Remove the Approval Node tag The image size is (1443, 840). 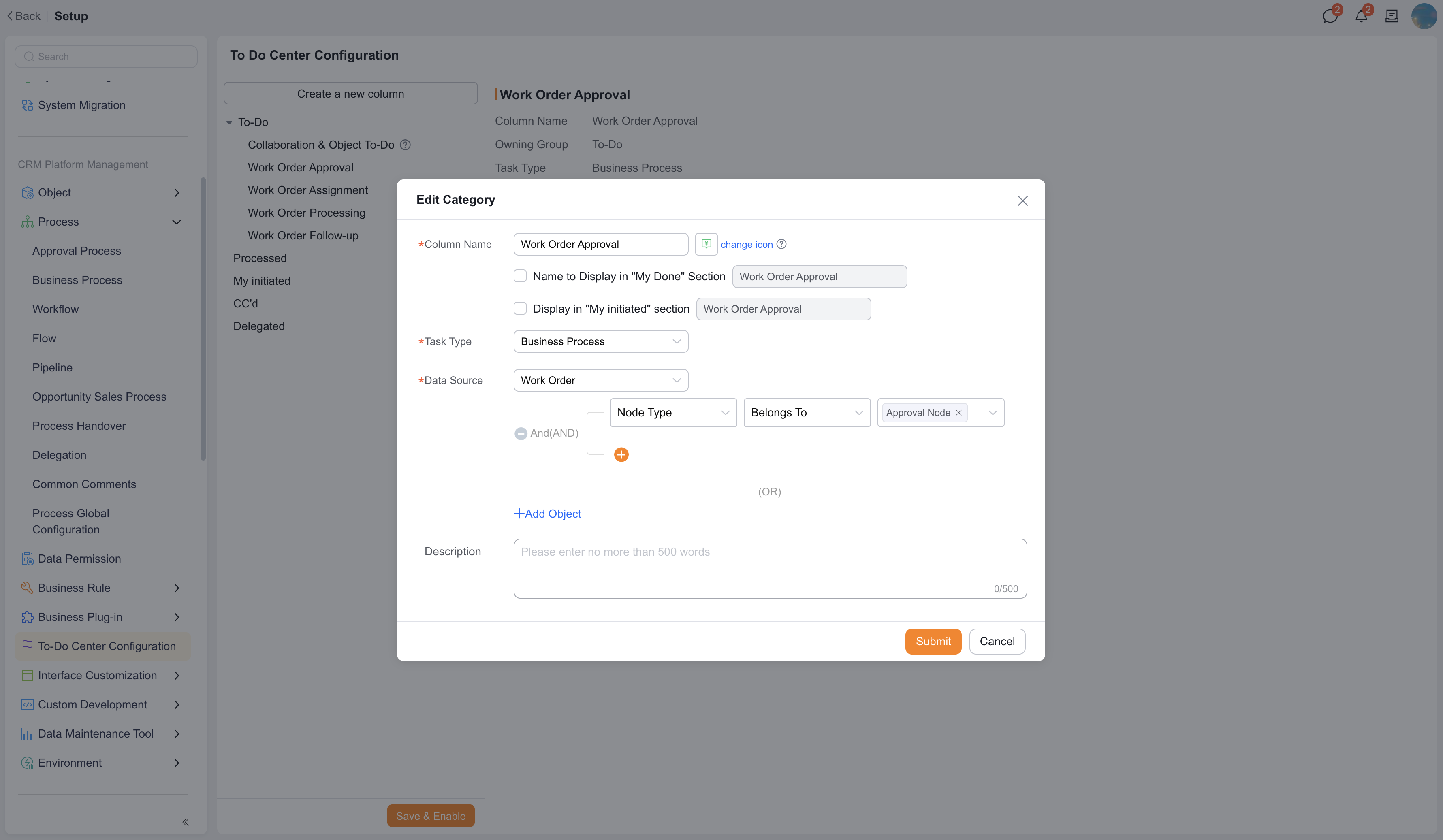click(958, 412)
